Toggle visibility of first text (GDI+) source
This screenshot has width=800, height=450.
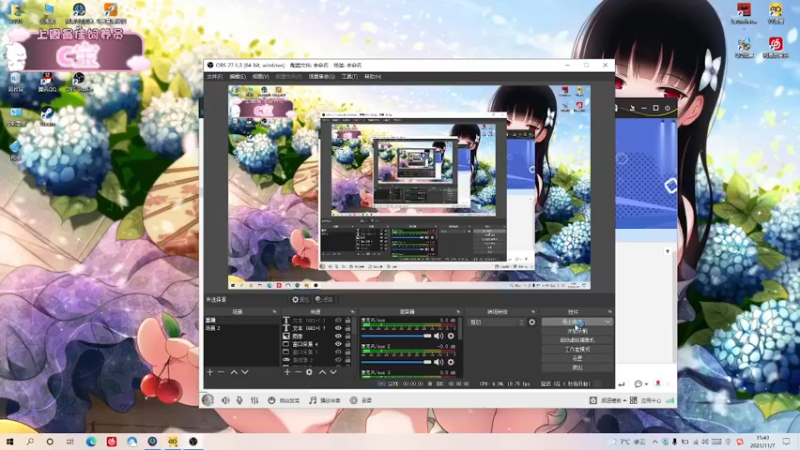pyautogui.click(x=338, y=320)
